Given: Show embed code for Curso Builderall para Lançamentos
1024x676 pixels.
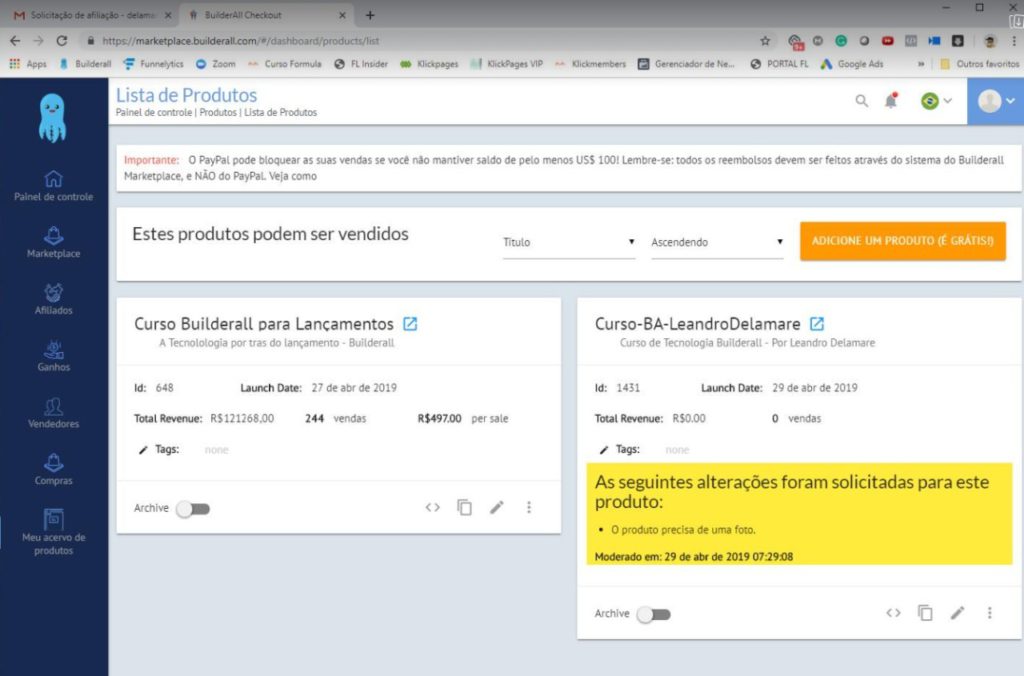Looking at the screenshot, I should coord(432,507).
